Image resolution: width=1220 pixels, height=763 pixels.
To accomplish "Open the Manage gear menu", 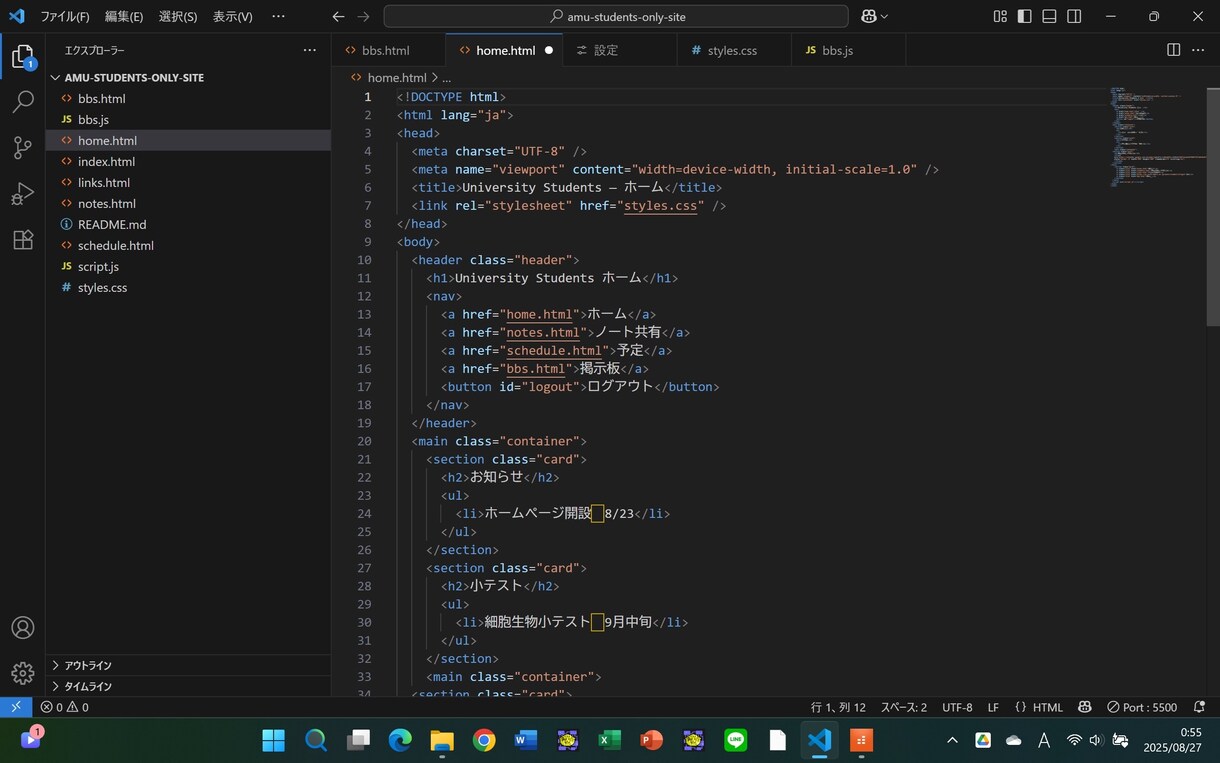I will (23, 673).
